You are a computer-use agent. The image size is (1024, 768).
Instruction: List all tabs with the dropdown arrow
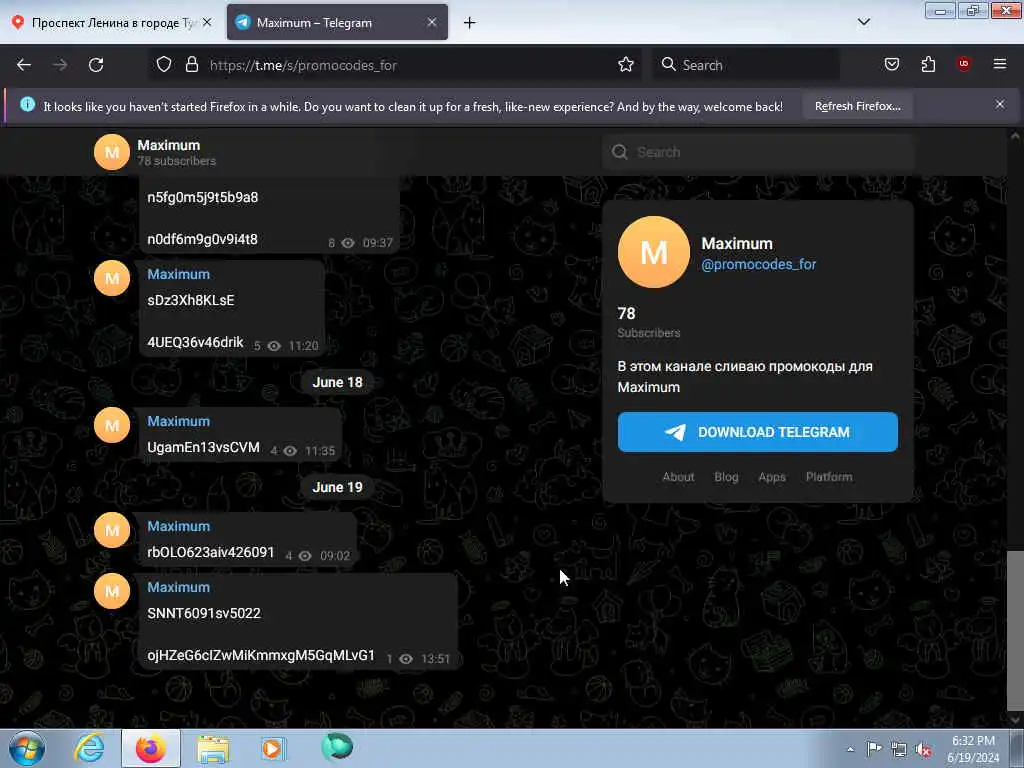[x=863, y=22]
